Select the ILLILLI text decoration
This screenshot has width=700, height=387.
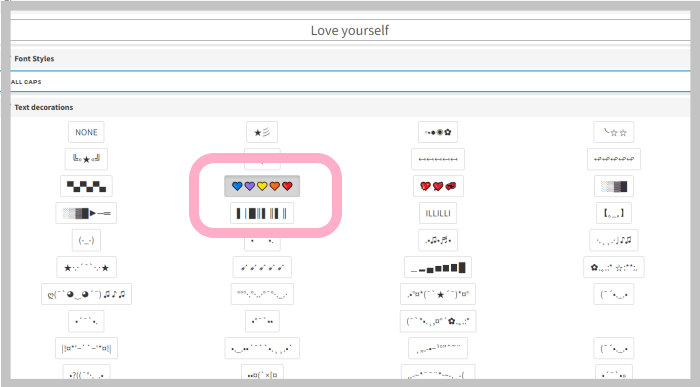(438, 213)
